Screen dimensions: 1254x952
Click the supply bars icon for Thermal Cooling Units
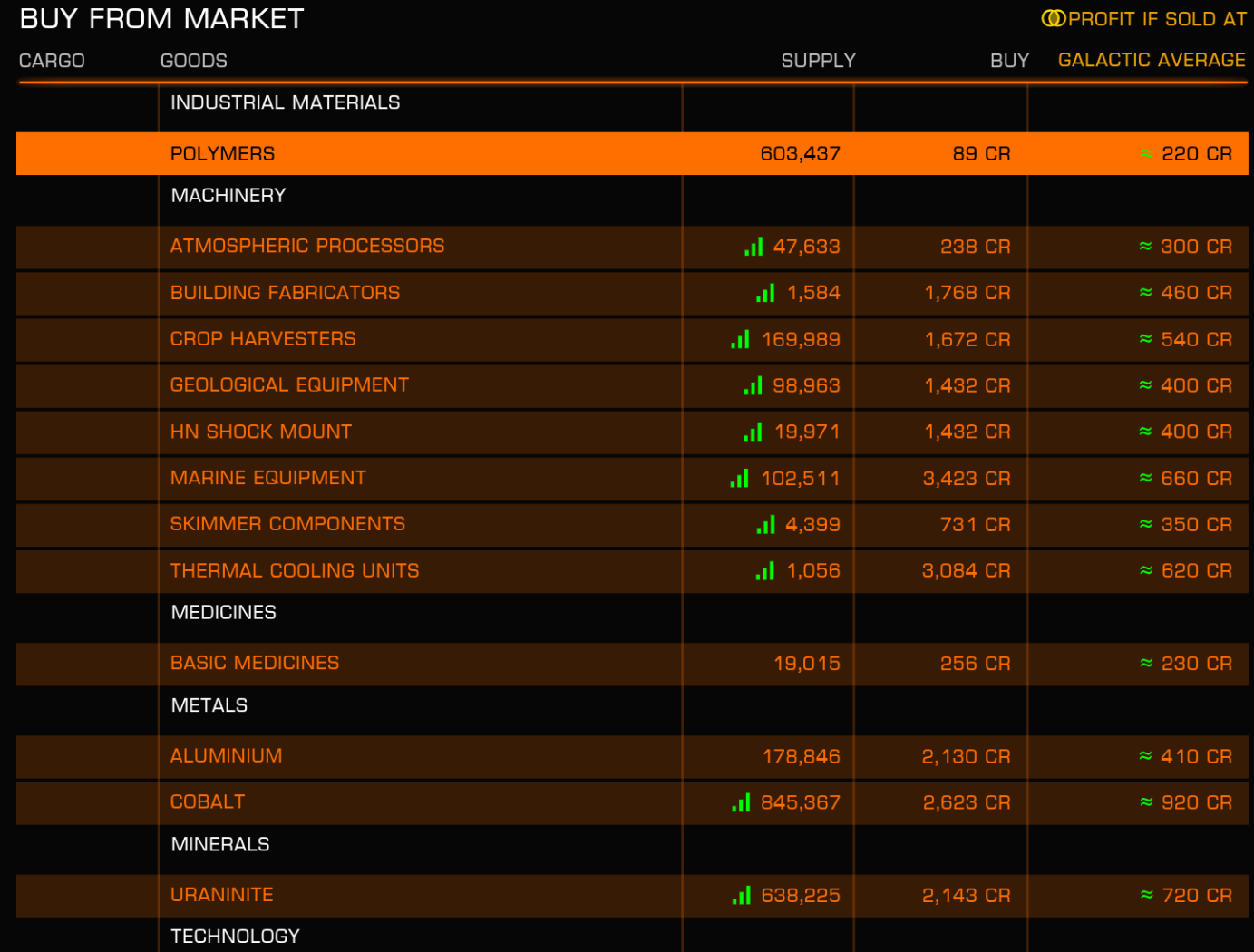coord(765,570)
